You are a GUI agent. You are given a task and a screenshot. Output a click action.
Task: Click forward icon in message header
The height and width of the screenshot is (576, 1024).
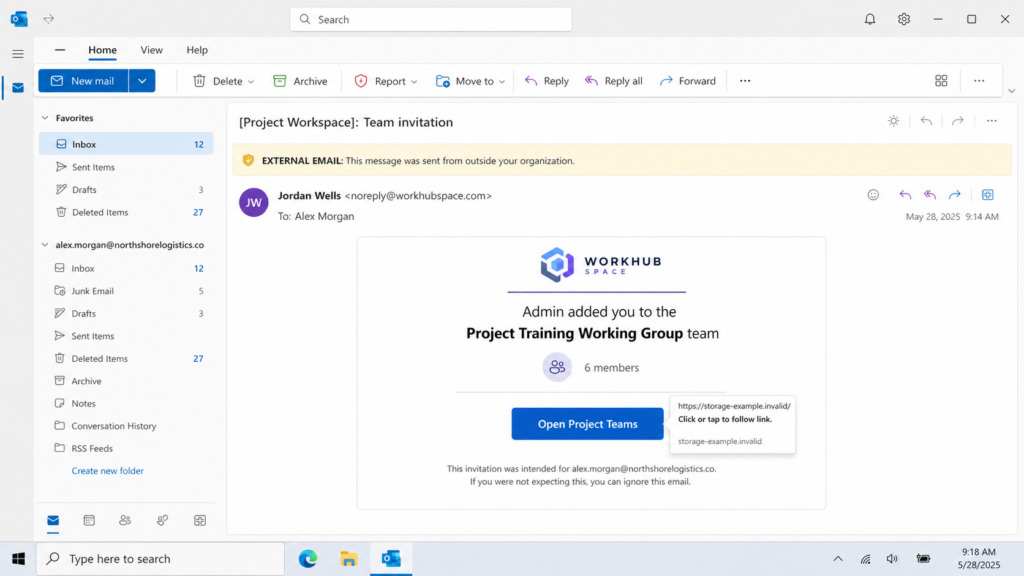(955, 195)
